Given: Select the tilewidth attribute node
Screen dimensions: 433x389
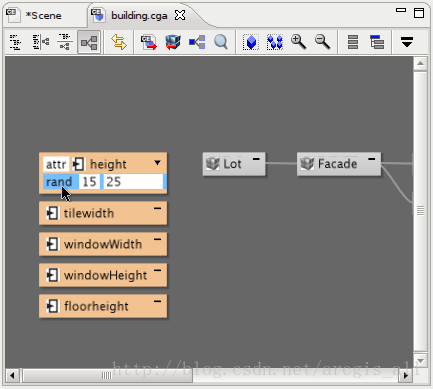Looking at the screenshot, I should [103, 213].
